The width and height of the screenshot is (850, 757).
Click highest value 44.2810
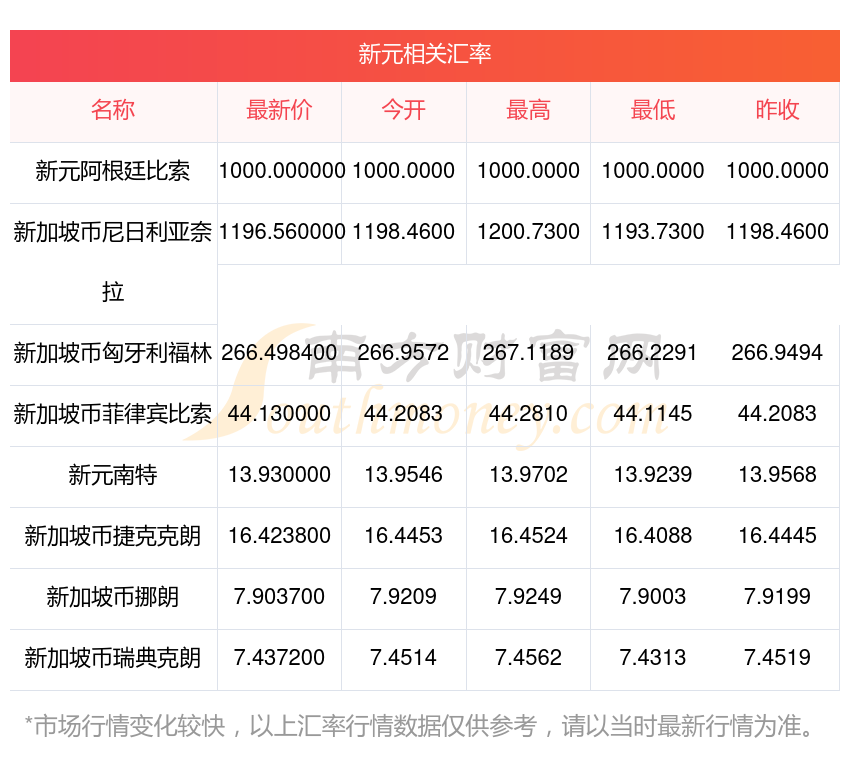point(529,414)
